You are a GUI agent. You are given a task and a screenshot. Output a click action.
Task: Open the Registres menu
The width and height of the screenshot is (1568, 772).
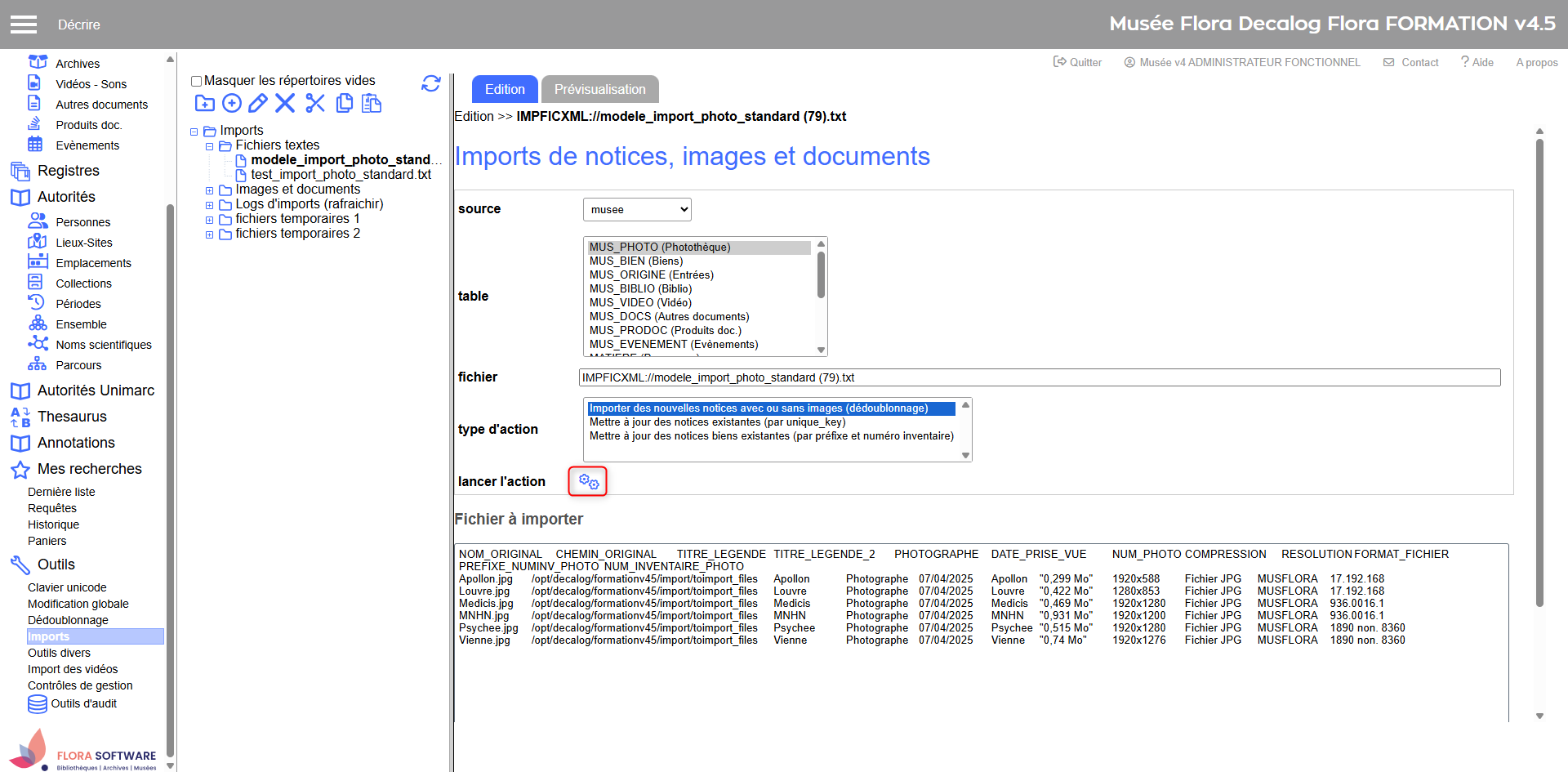click(x=69, y=171)
